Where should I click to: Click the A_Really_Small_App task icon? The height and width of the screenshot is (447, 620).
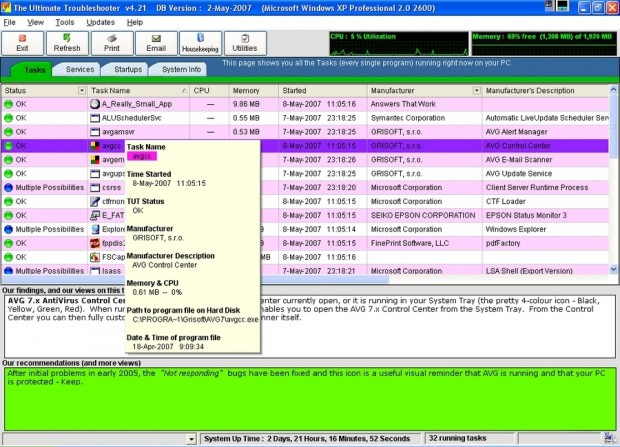95,104
